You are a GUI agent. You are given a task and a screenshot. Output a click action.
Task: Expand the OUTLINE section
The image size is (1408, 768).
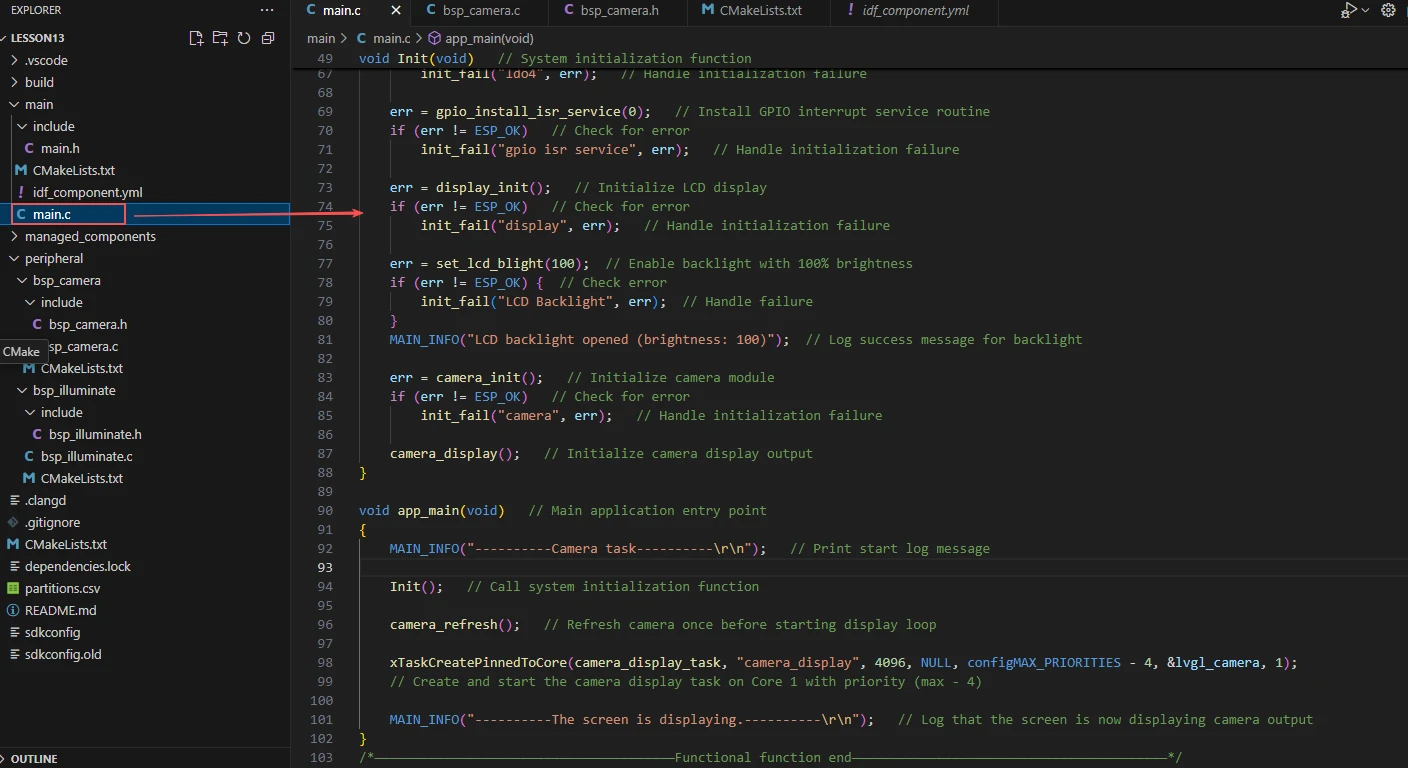click(34, 759)
